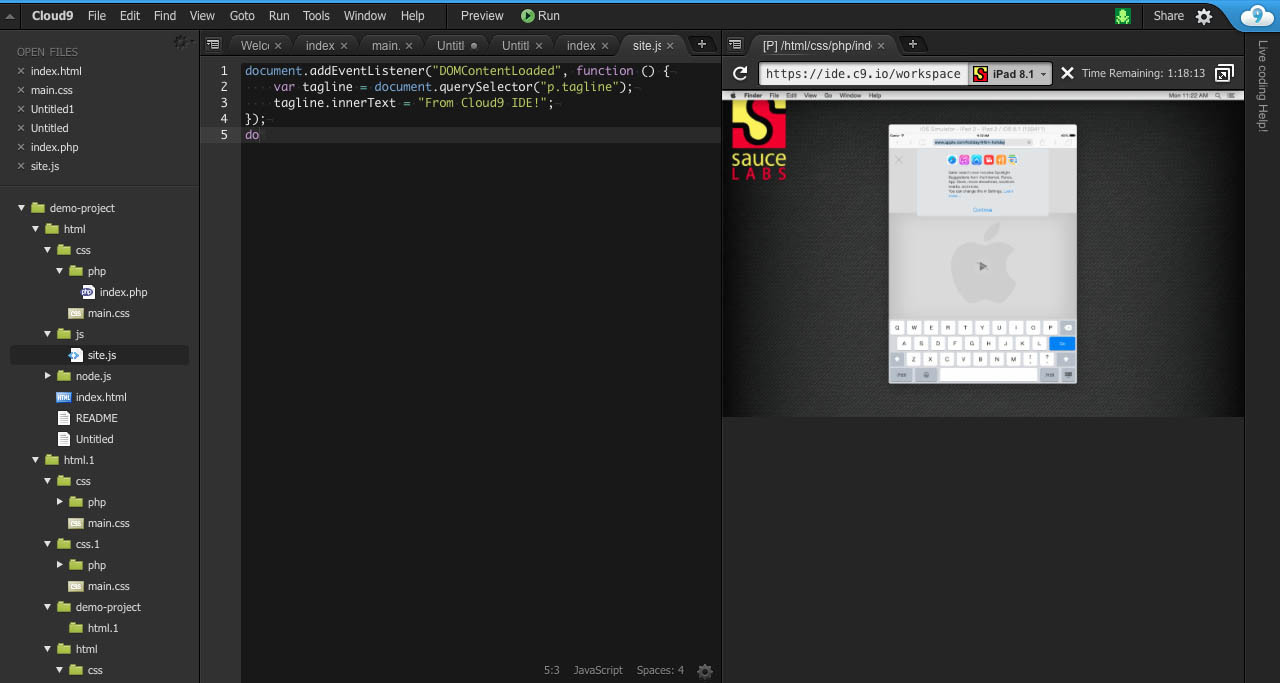The height and width of the screenshot is (683, 1280).
Task: Click code line 3 tagline.innerText
Action: (413, 103)
